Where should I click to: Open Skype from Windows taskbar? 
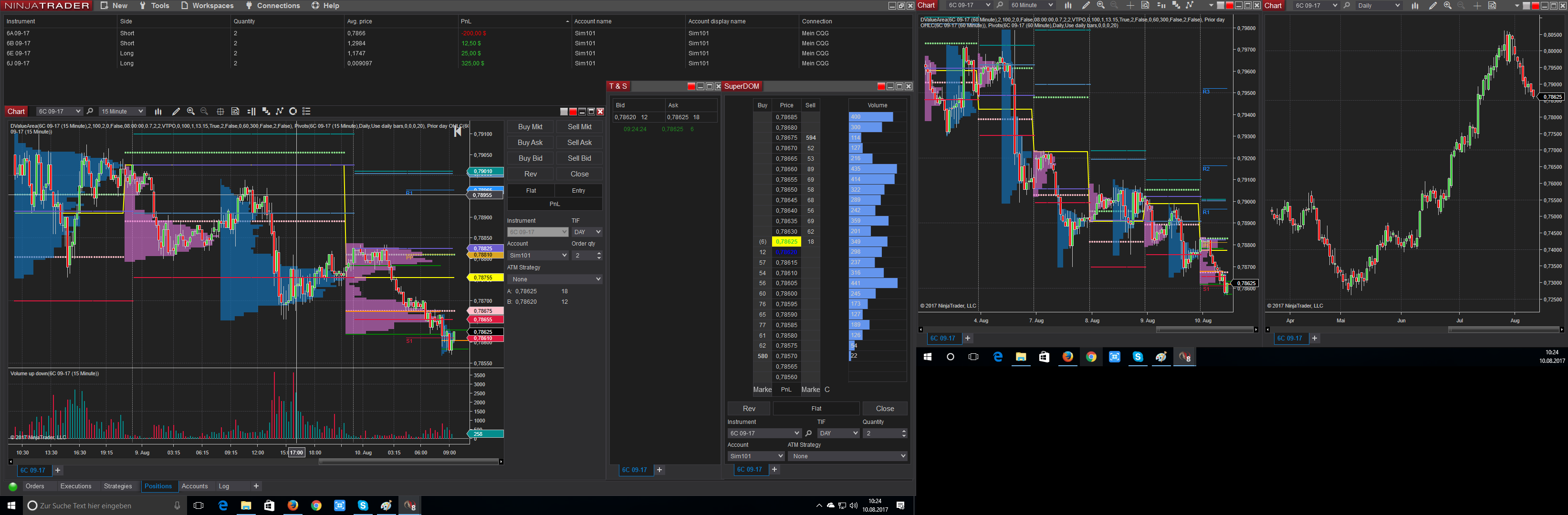(363, 505)
